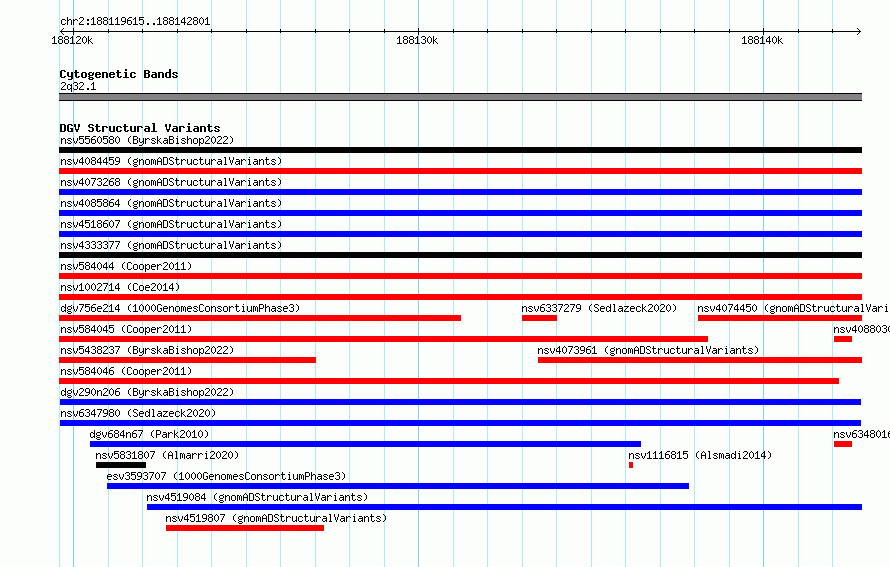Open variant nsv584045 (Cooper2011) label
890x567 pixels.
pos(126,329)
